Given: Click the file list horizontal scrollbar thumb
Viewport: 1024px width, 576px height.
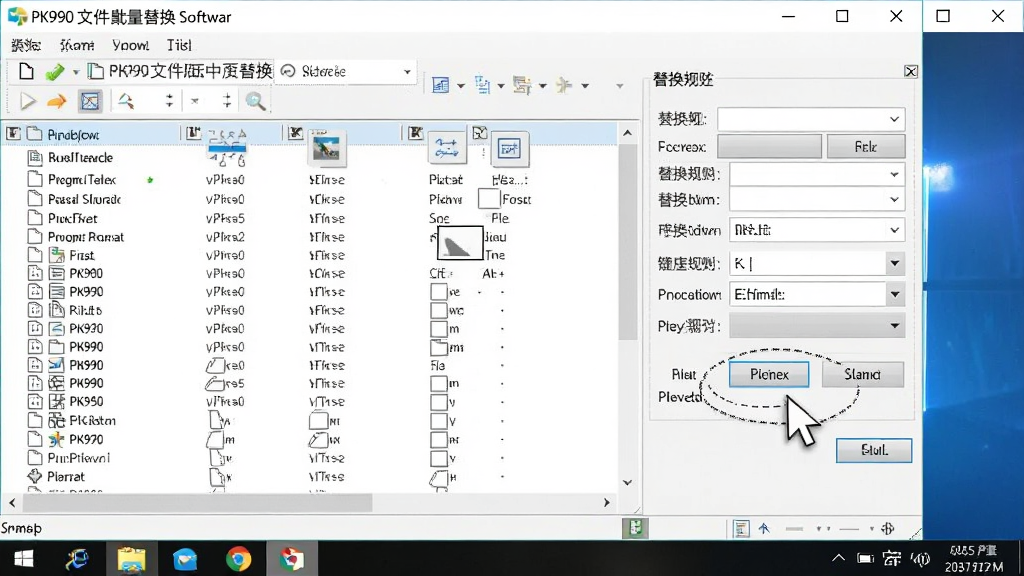Looking at the screenshot, I should 198,502.
